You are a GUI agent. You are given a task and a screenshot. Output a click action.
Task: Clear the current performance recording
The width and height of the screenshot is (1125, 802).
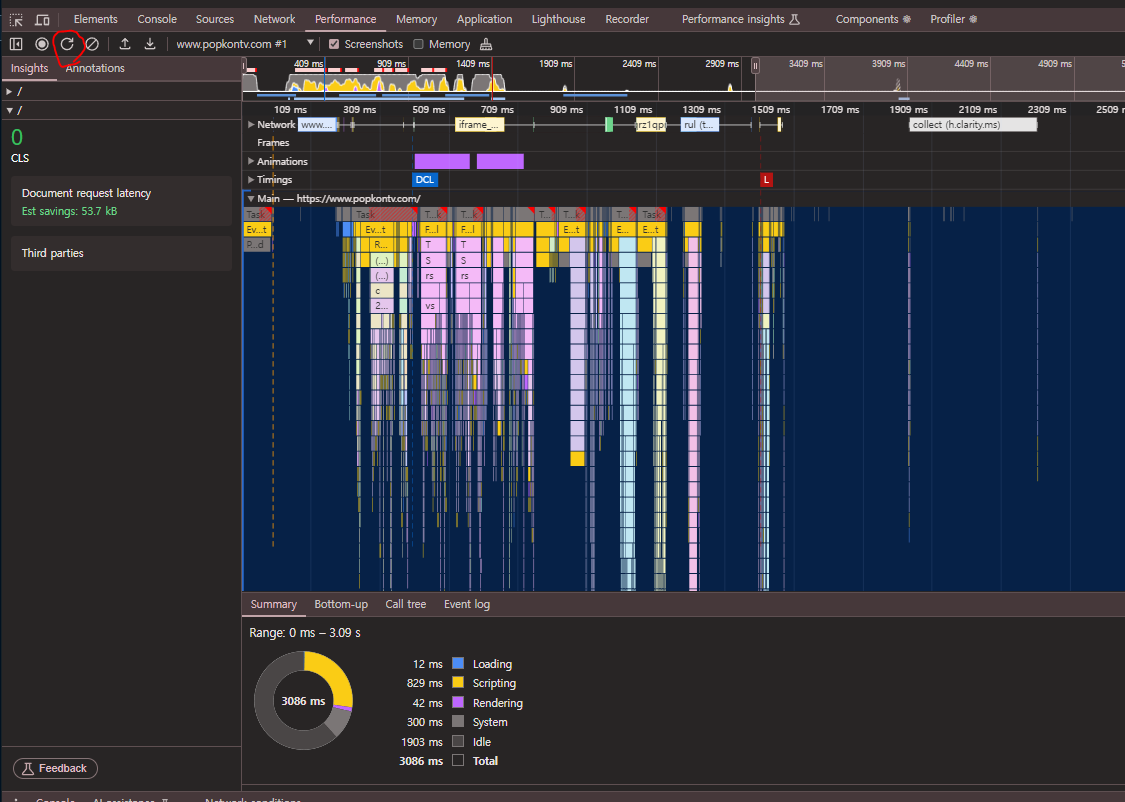point(92,44)
